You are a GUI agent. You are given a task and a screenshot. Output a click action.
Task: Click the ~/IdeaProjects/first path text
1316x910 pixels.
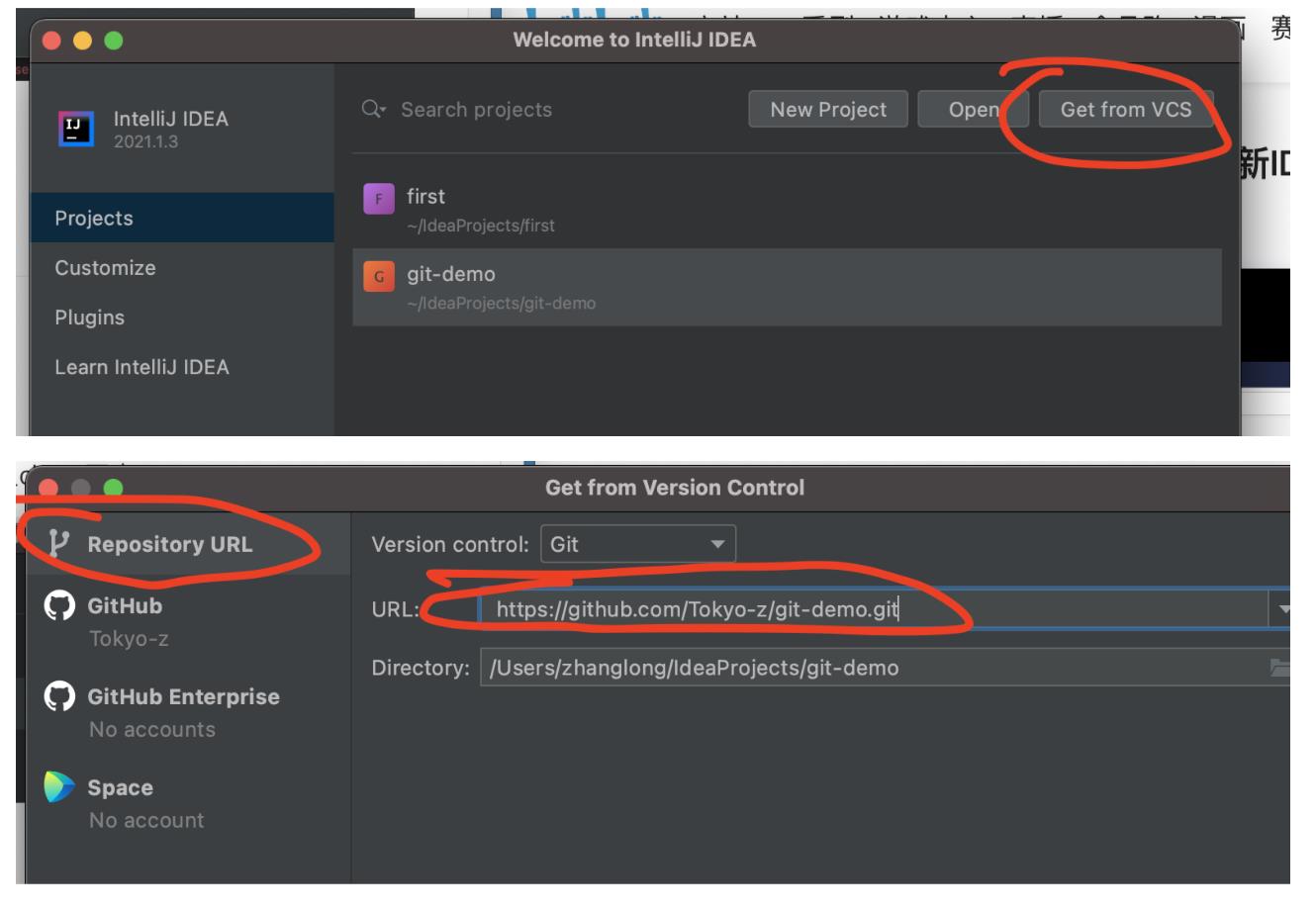click(x=481, y=226)
